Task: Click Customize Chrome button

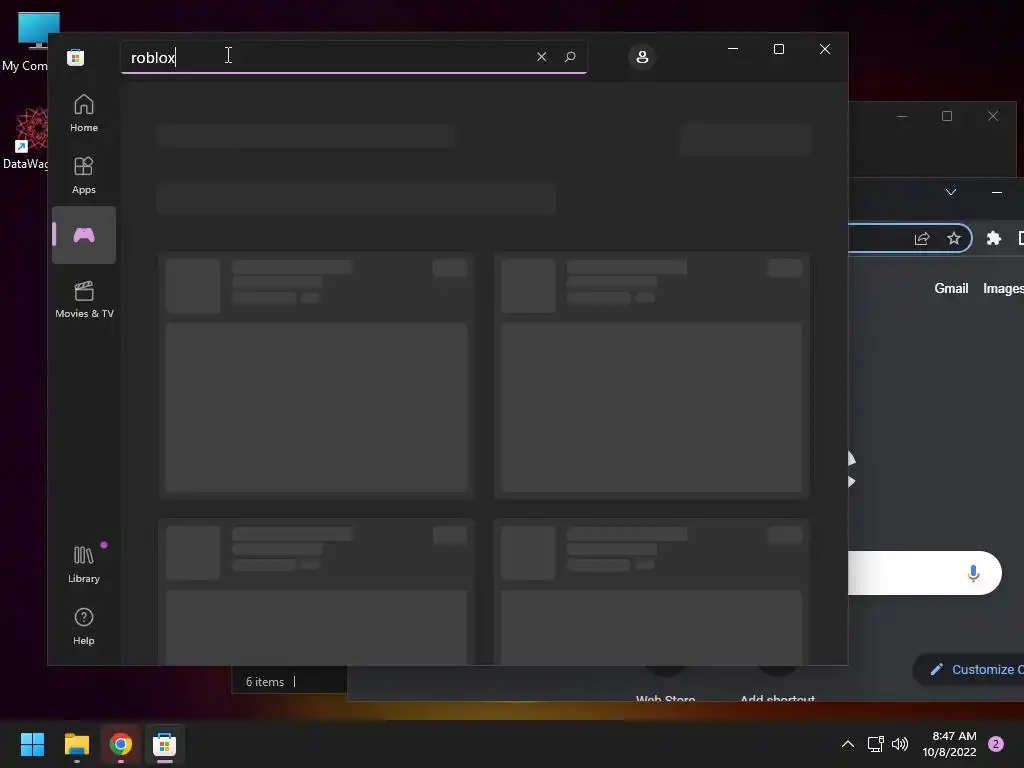Action: (x=970, y=669)
